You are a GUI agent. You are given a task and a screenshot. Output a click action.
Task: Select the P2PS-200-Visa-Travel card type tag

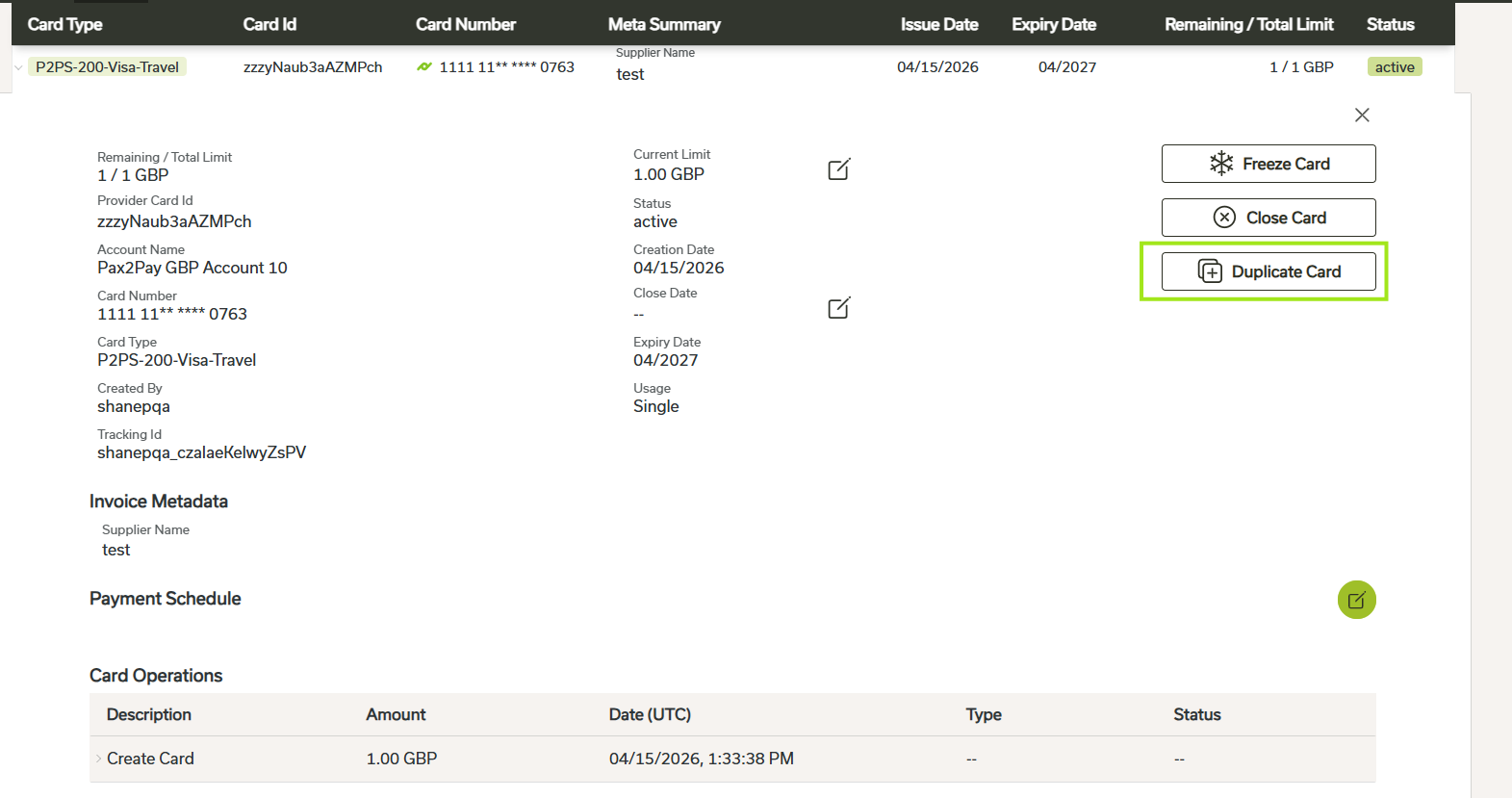point(107,67)
